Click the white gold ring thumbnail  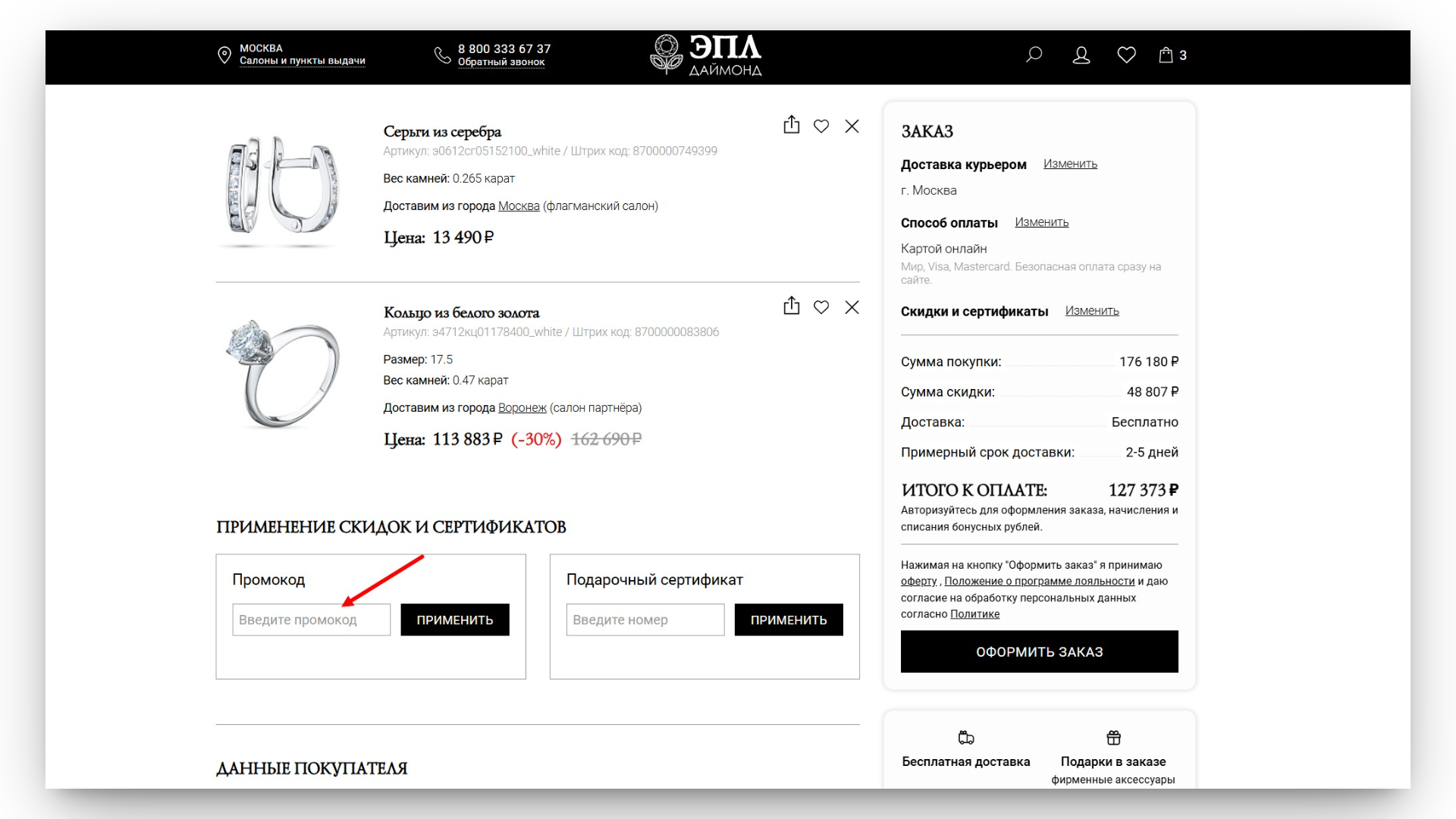pos(283,373)
